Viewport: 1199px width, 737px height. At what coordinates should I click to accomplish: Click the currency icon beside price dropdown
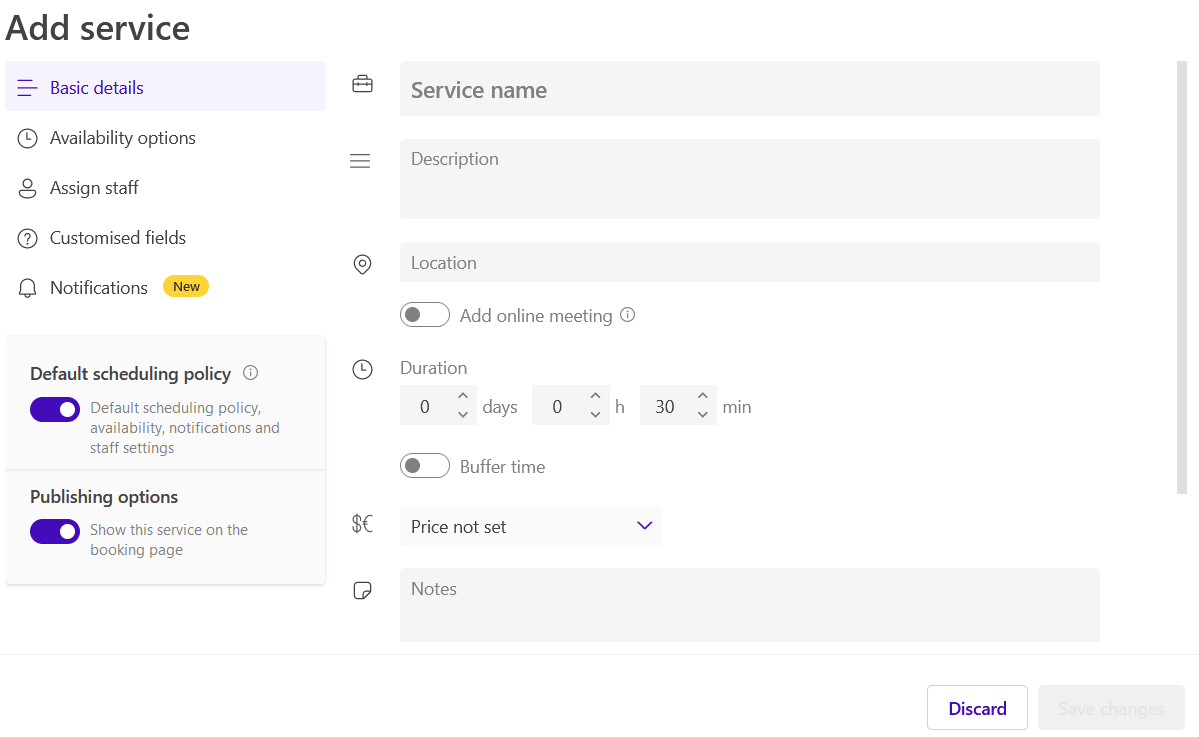tap(362, 524)
